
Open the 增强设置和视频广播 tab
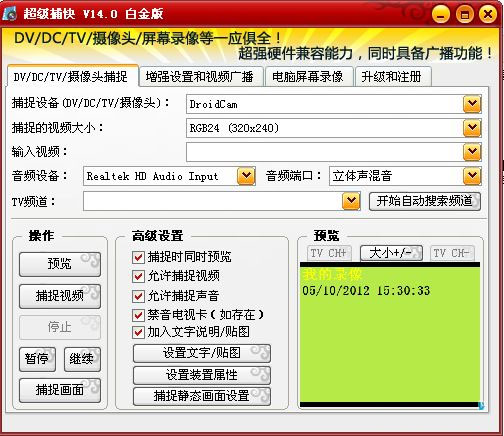click(x=201, y=77)
